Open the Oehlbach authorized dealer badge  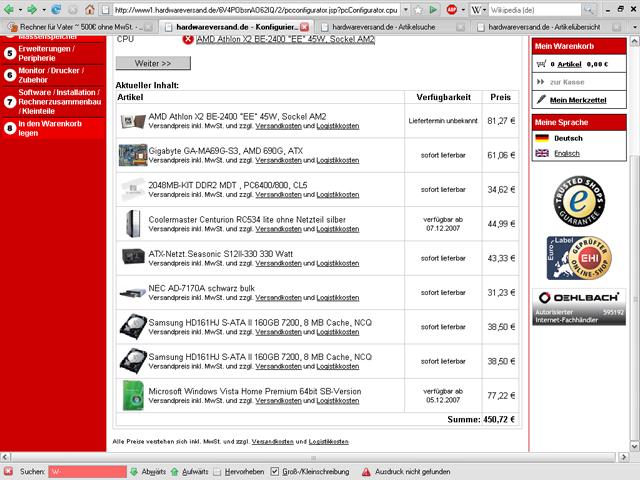[x=579, y=307]
